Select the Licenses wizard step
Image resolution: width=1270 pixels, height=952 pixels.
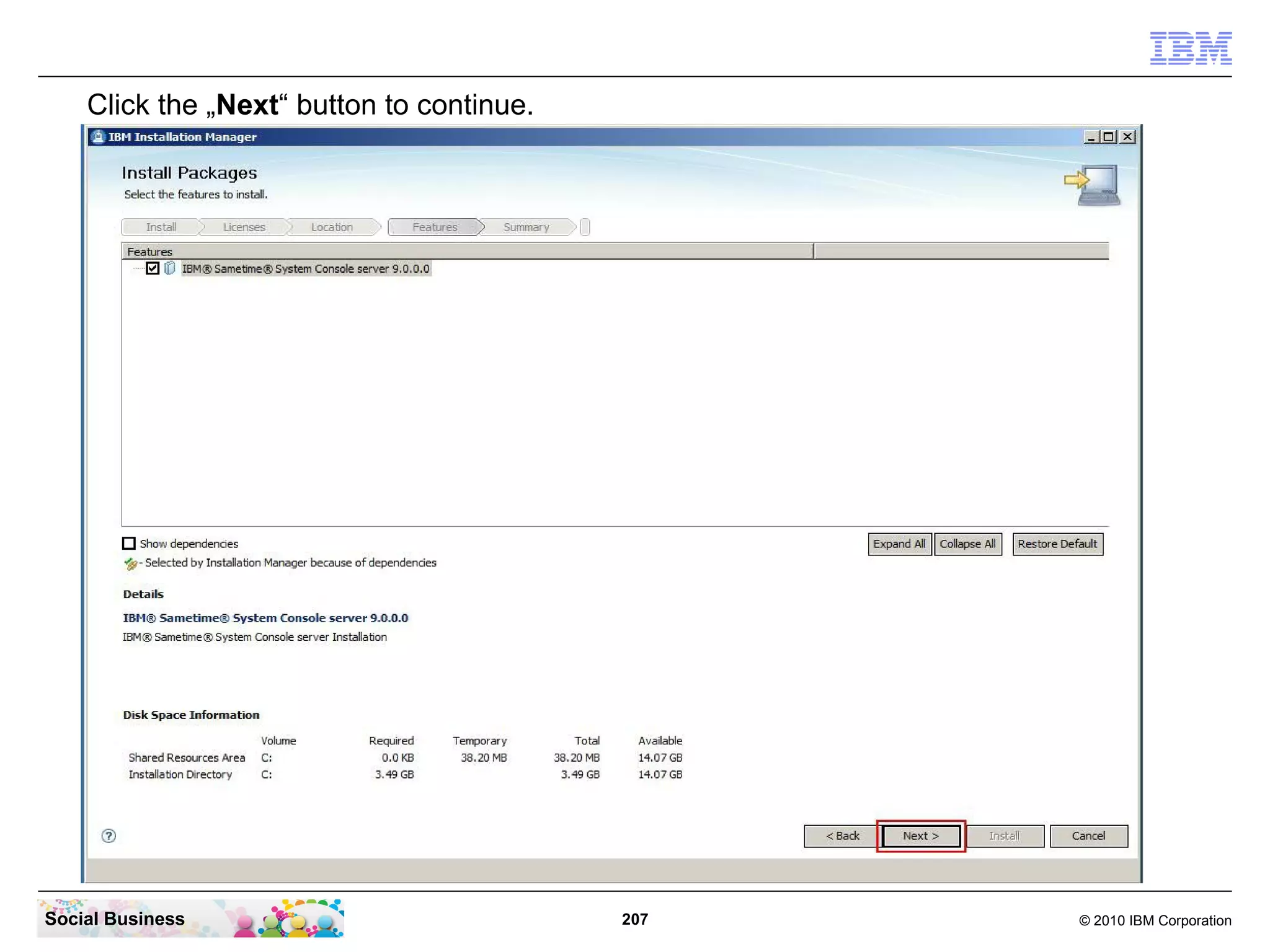[x=244, y=227]
